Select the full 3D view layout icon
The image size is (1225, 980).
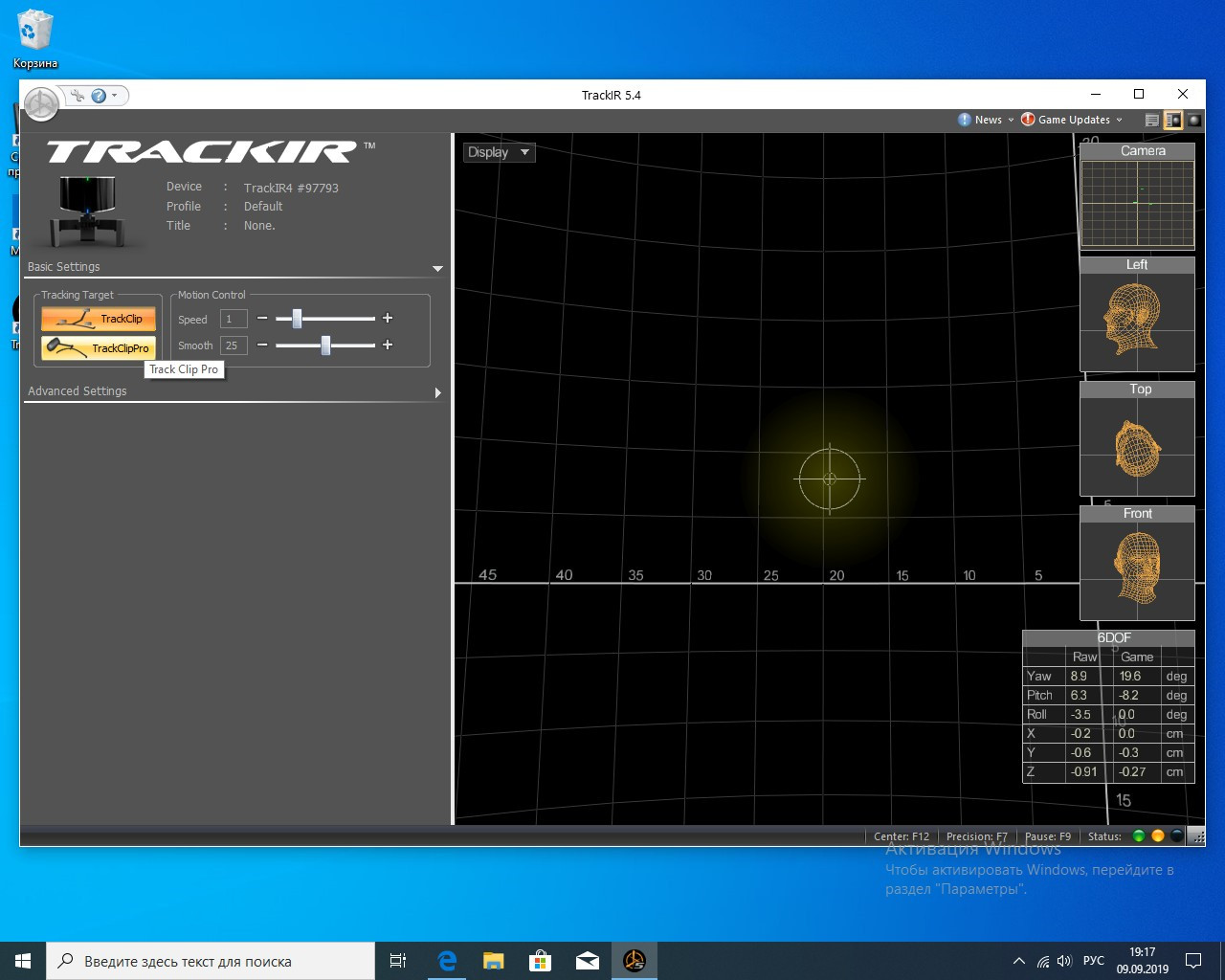click(1193, 121)
